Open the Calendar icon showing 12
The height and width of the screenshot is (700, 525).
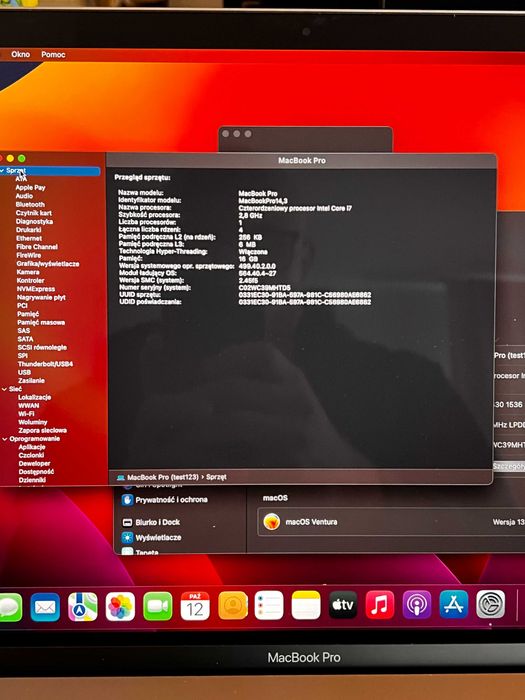click(x=195, y=606)
